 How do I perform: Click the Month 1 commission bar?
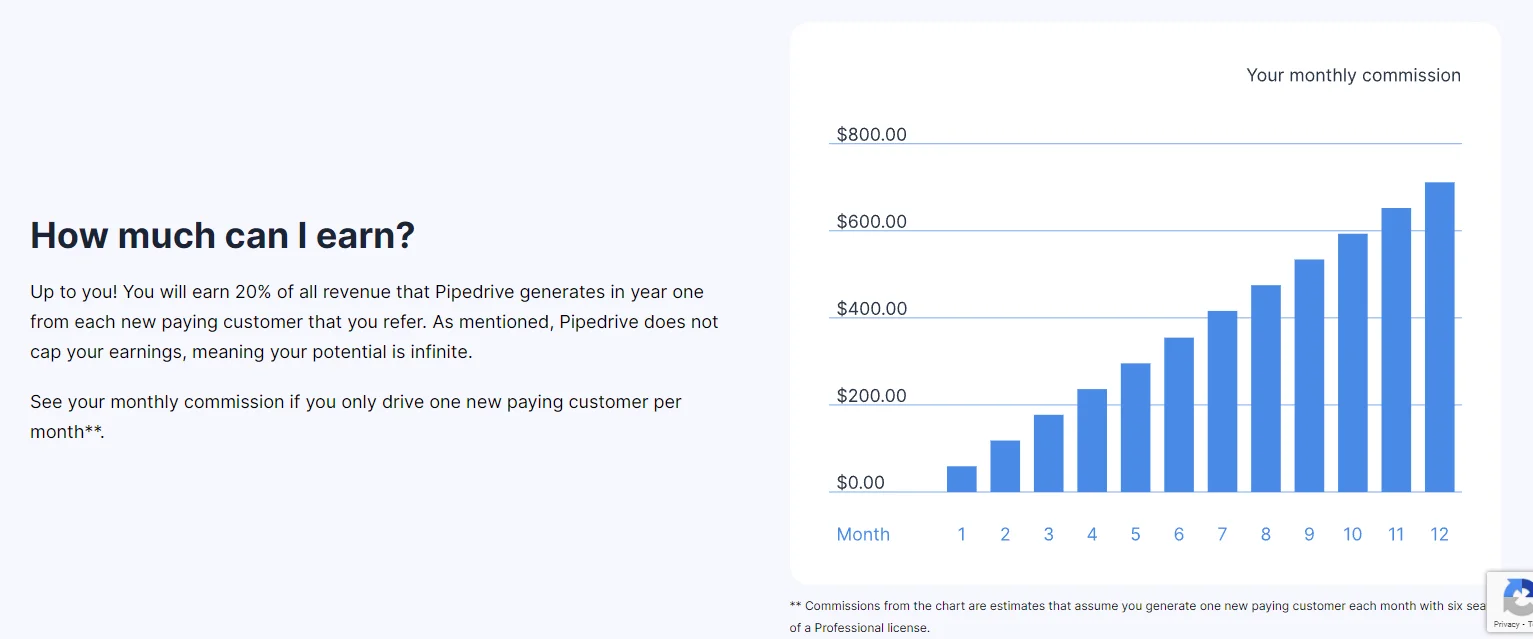point(962,479)
